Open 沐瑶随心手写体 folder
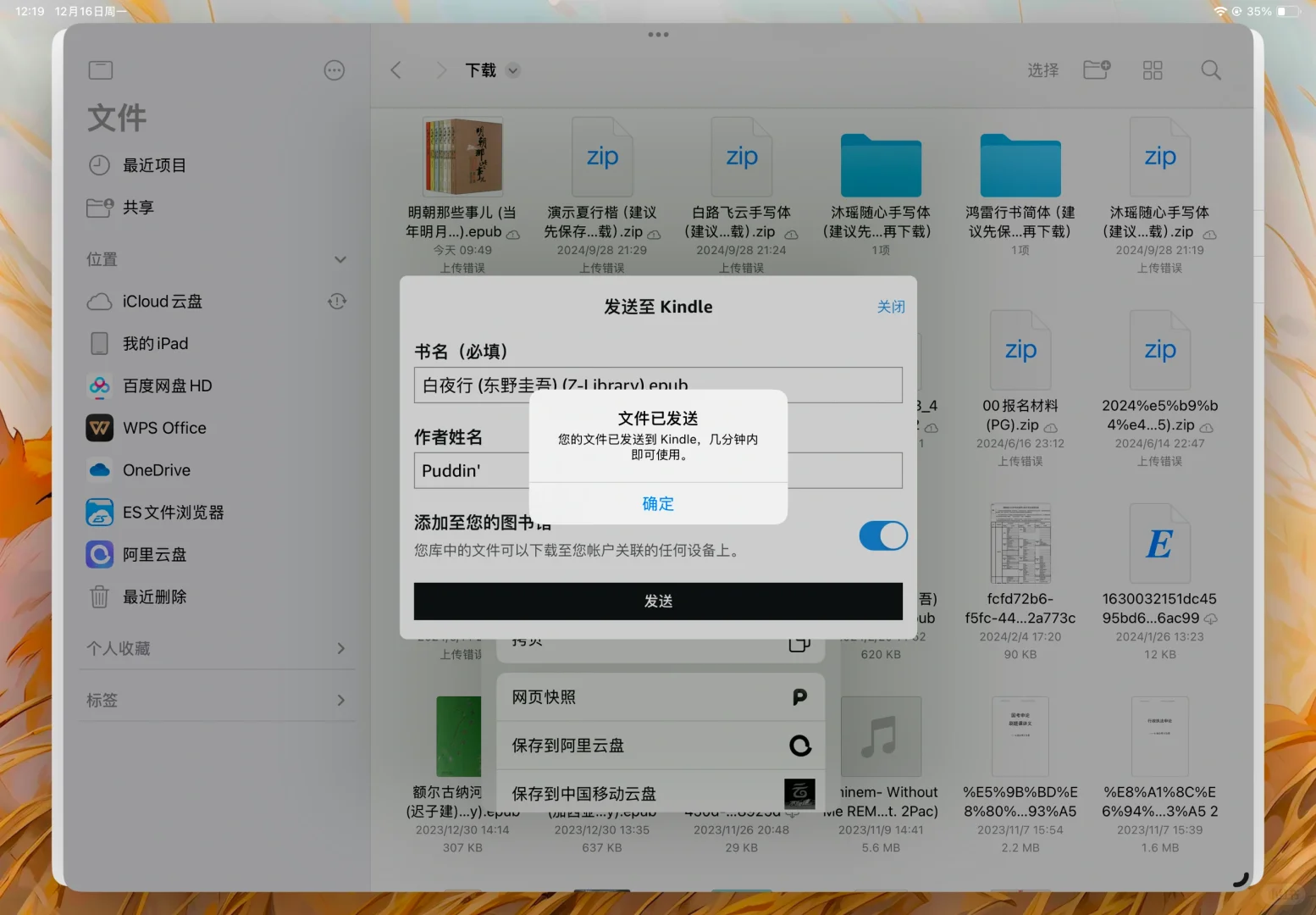Viewport: 1316px width, 915px height. (x=881, y=165)
